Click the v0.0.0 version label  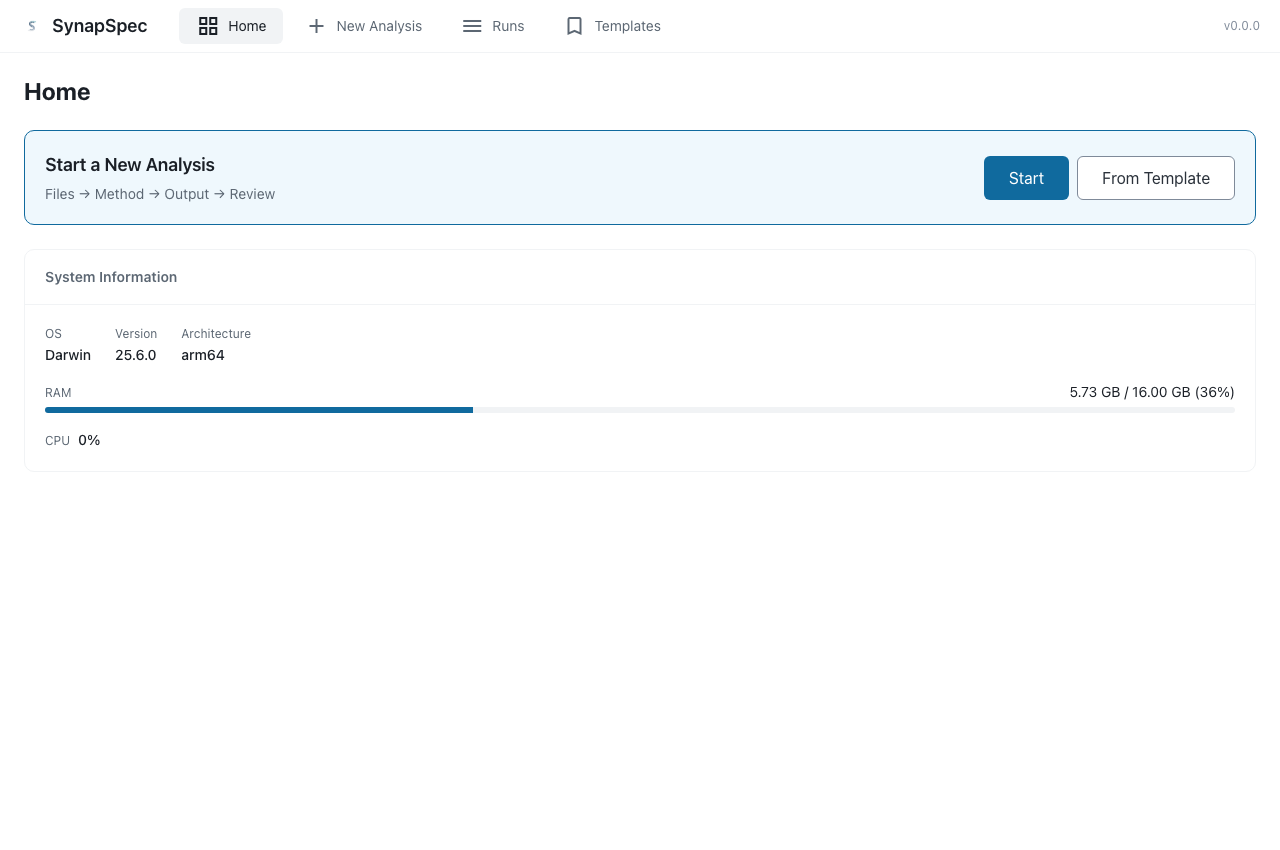[1242, 26]
